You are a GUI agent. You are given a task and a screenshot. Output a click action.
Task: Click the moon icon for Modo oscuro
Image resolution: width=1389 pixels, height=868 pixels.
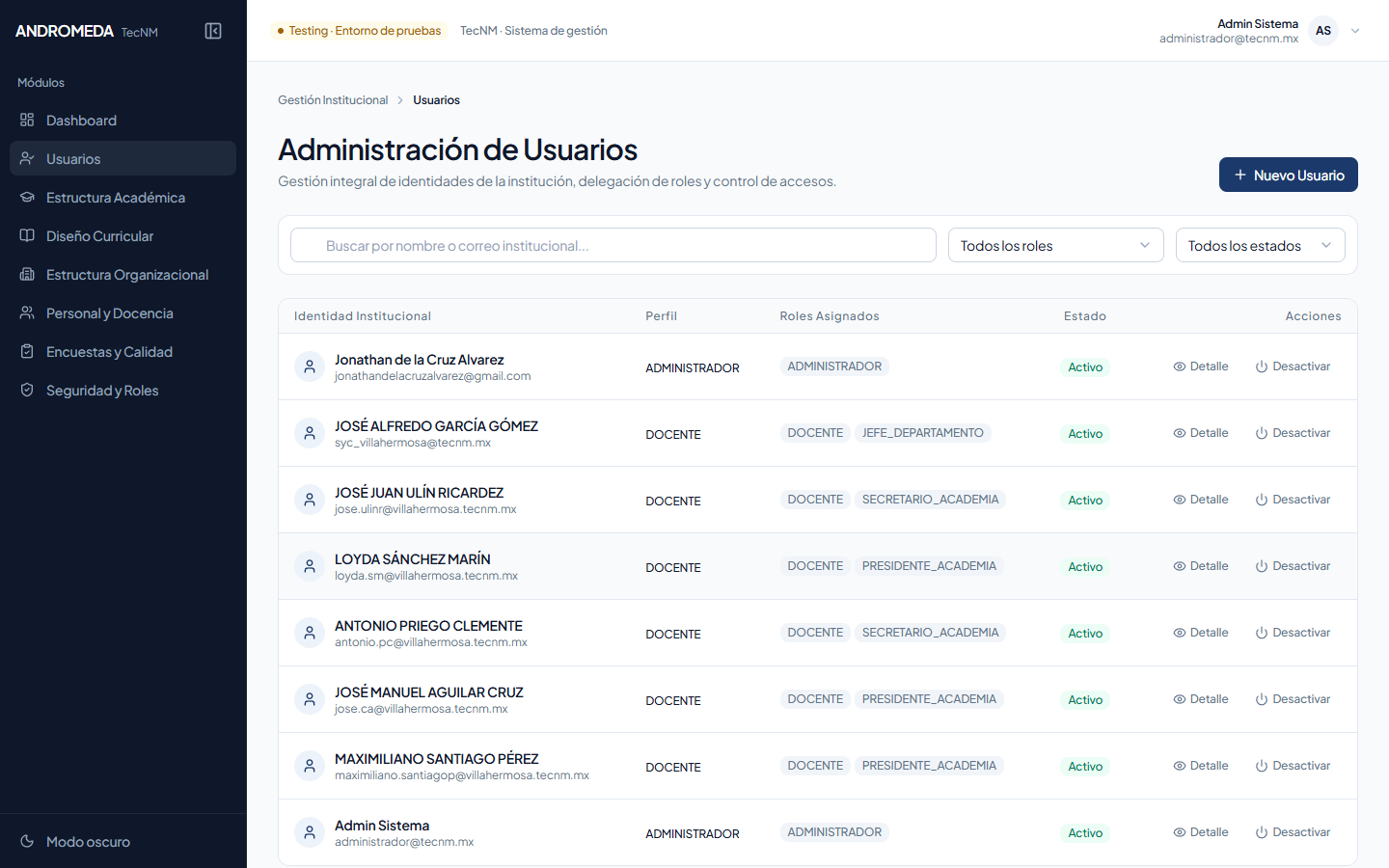[27, 842]
